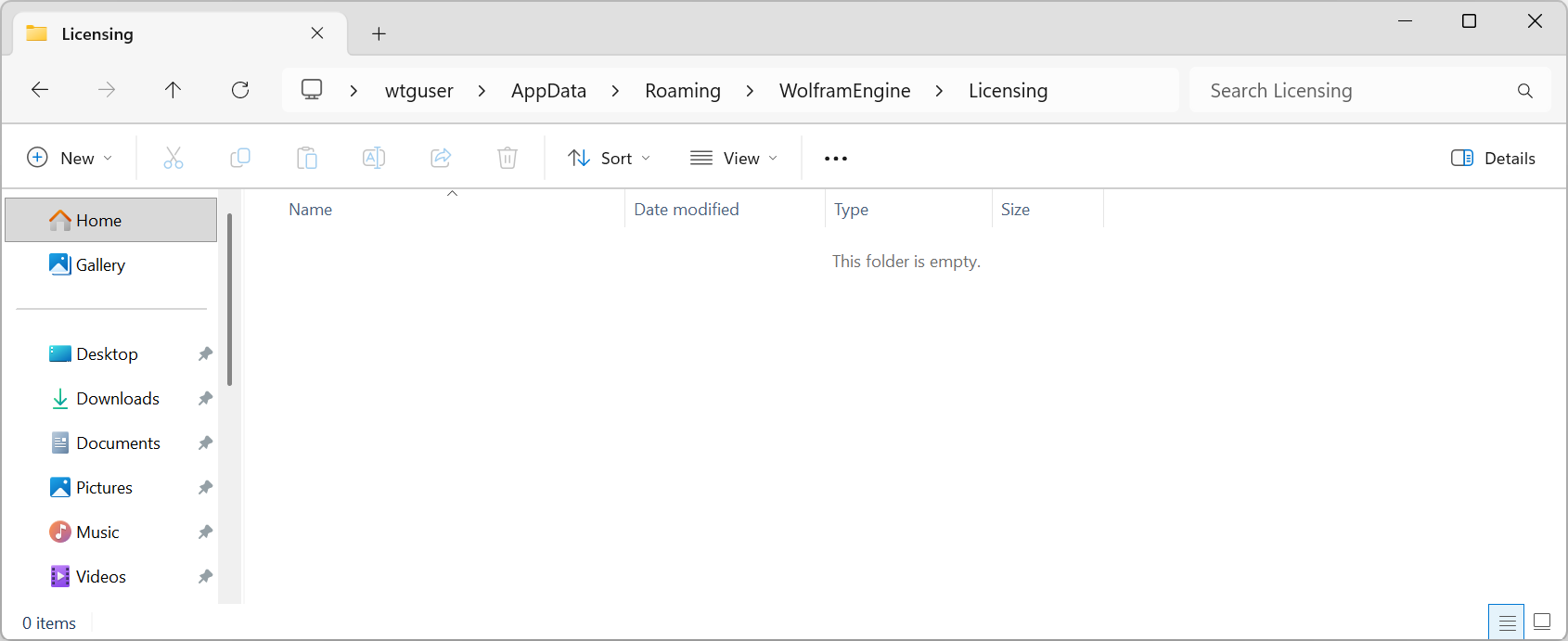Open the New item dropdown

coord(70,158)
